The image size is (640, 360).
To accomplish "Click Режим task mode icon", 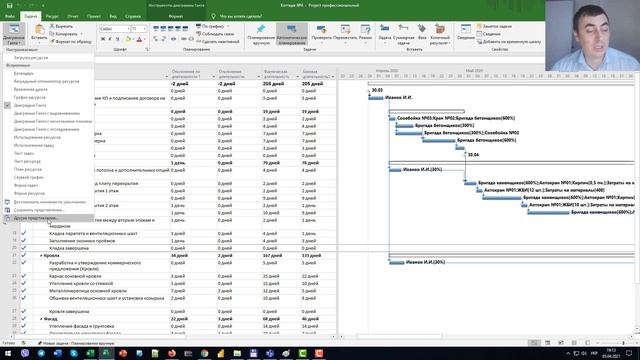I will pyautogui.click(x=365, y=29).
